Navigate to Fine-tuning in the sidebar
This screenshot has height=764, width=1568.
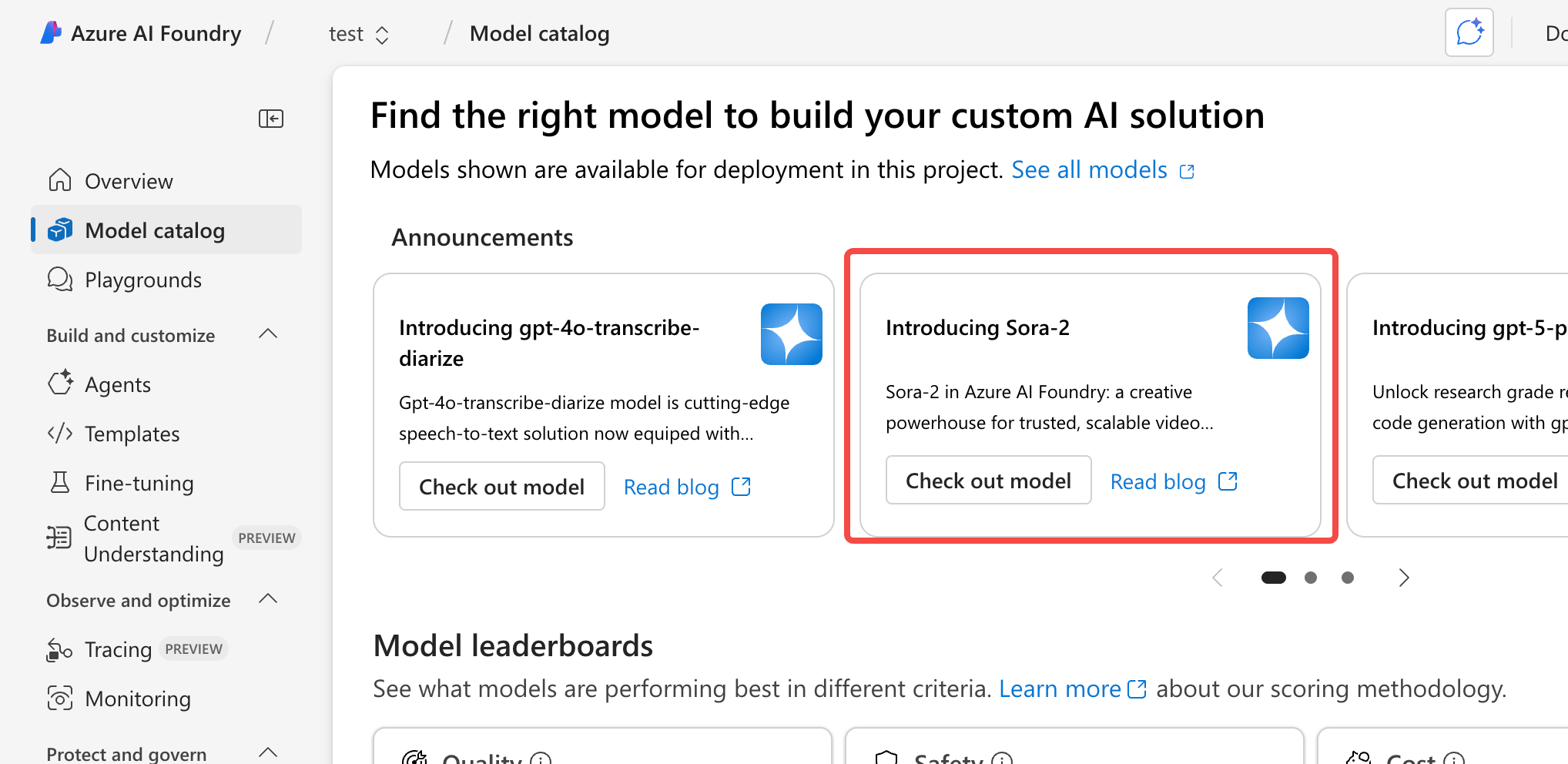click(x=139, y=483)
